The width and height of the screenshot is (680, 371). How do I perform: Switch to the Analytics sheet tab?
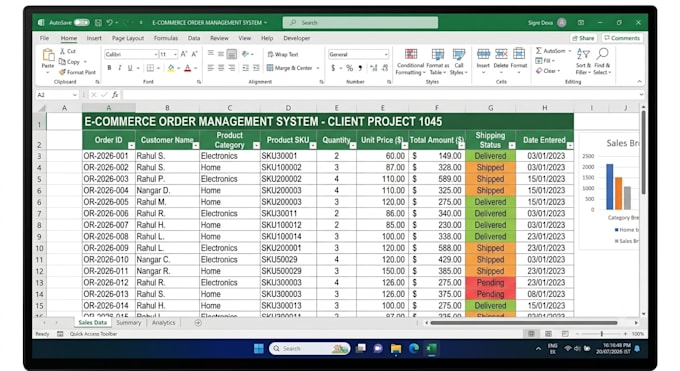[163, 323]
